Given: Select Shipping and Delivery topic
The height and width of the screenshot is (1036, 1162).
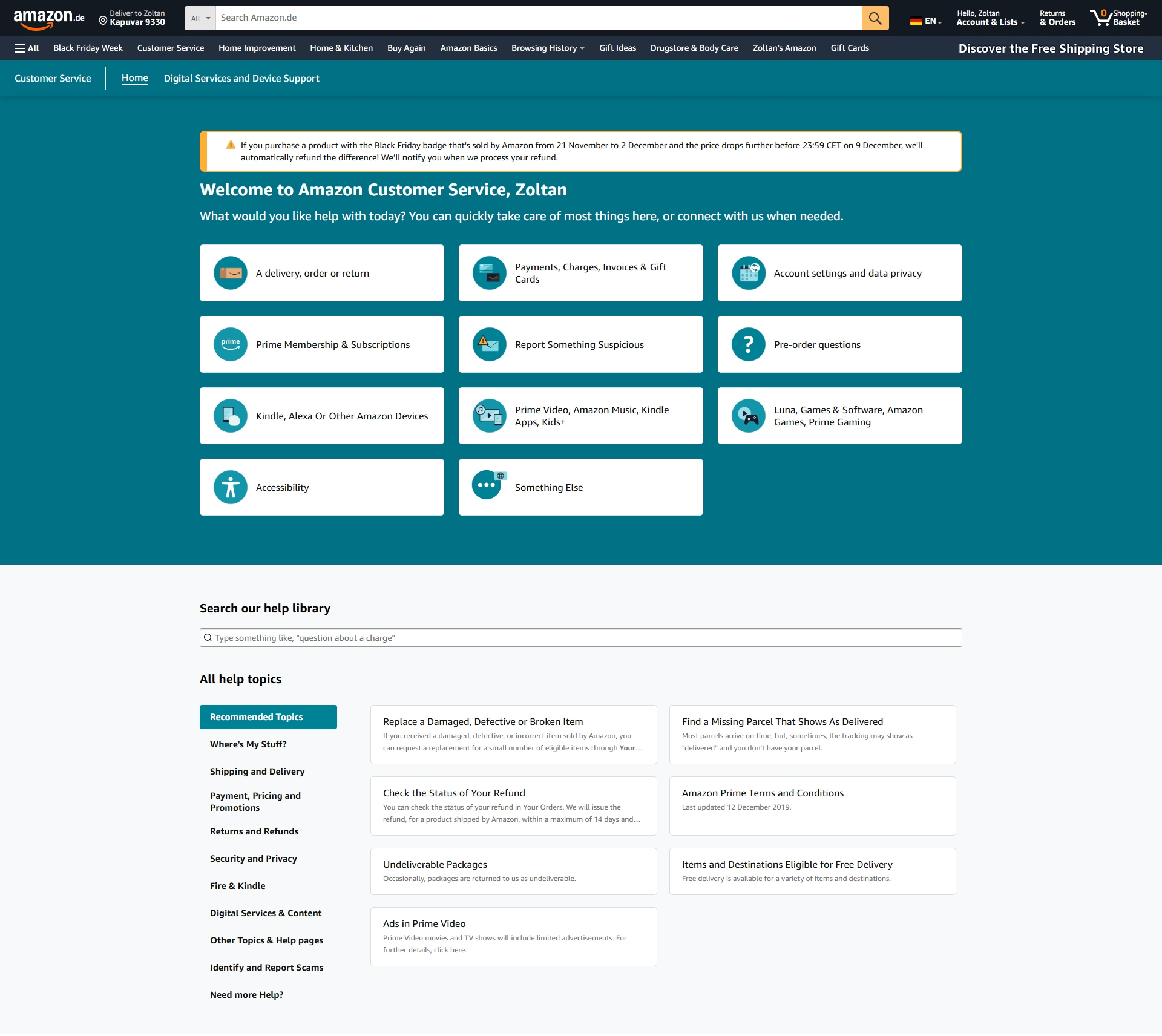Looking at the screenshot, I should pos(257,772).
